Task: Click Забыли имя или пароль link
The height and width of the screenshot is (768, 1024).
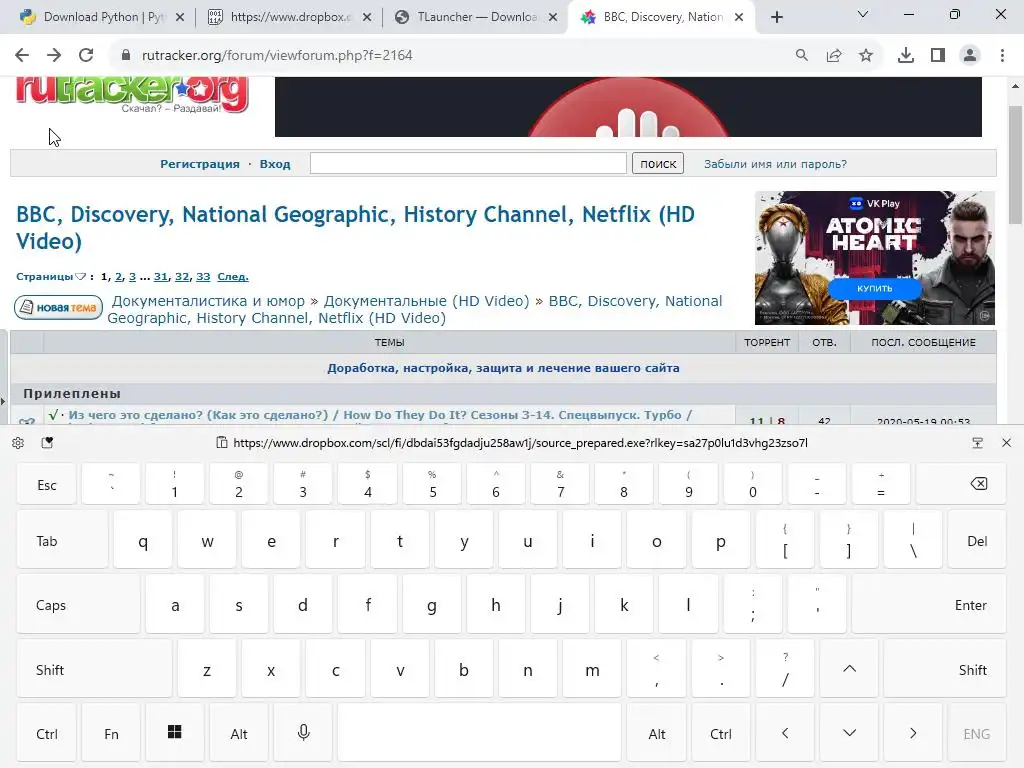Action: click(775, 164)
